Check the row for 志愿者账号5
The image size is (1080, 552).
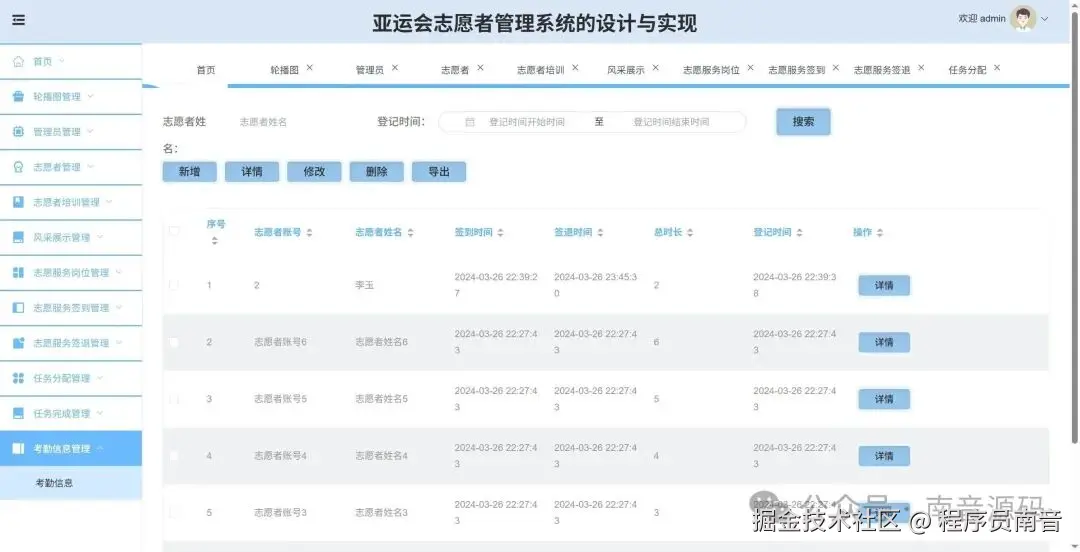pos(174,399)
